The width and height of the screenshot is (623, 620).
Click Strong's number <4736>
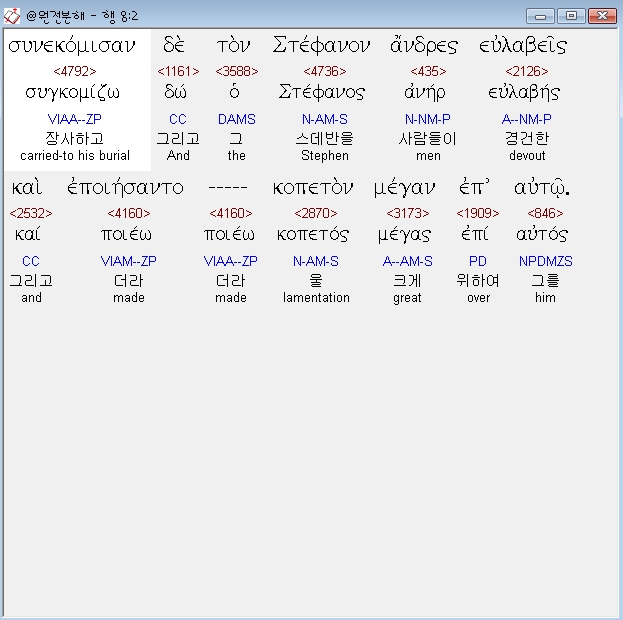325,71
